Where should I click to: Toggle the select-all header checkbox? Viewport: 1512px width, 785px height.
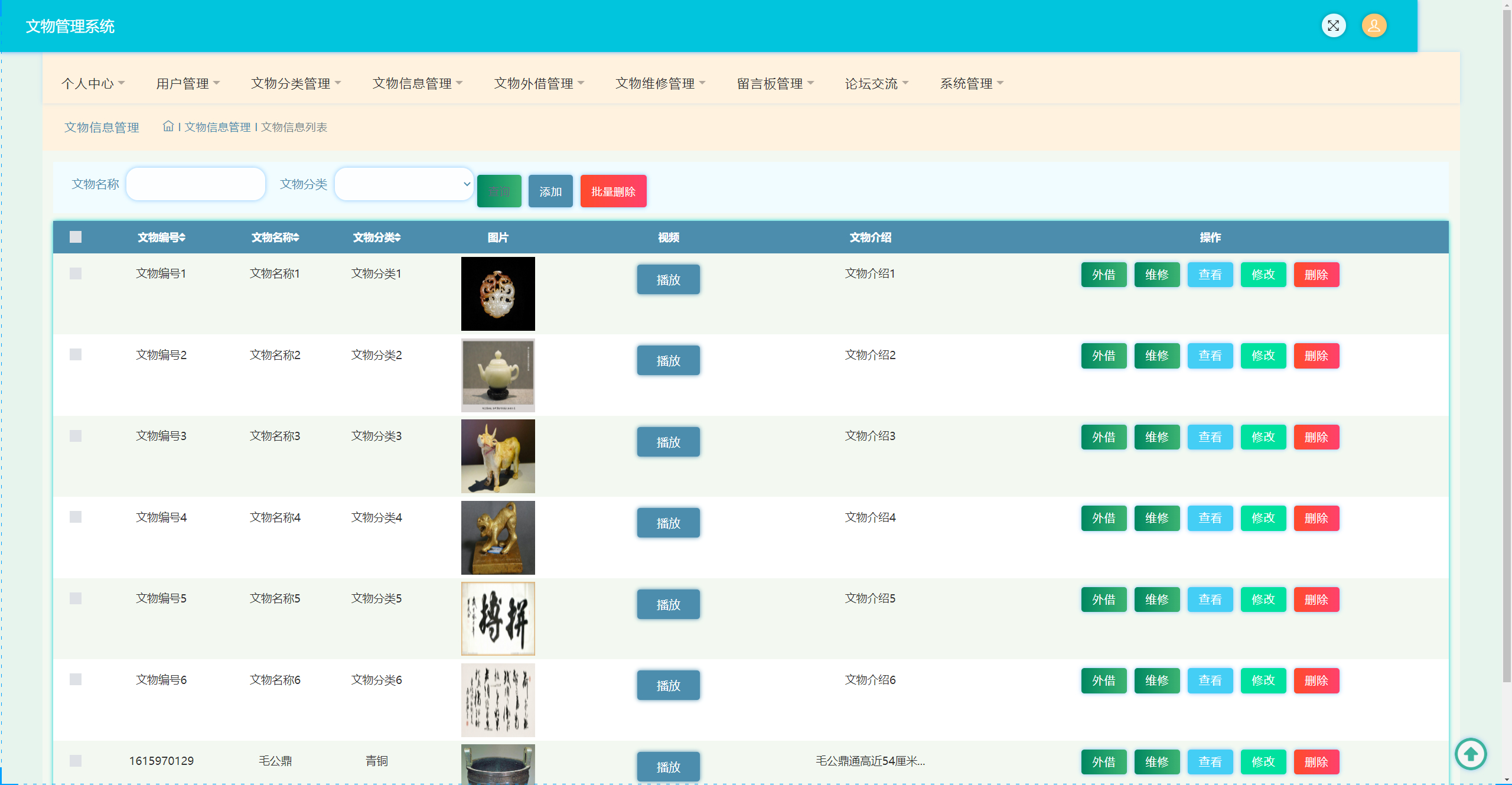(x=76, y=237)
